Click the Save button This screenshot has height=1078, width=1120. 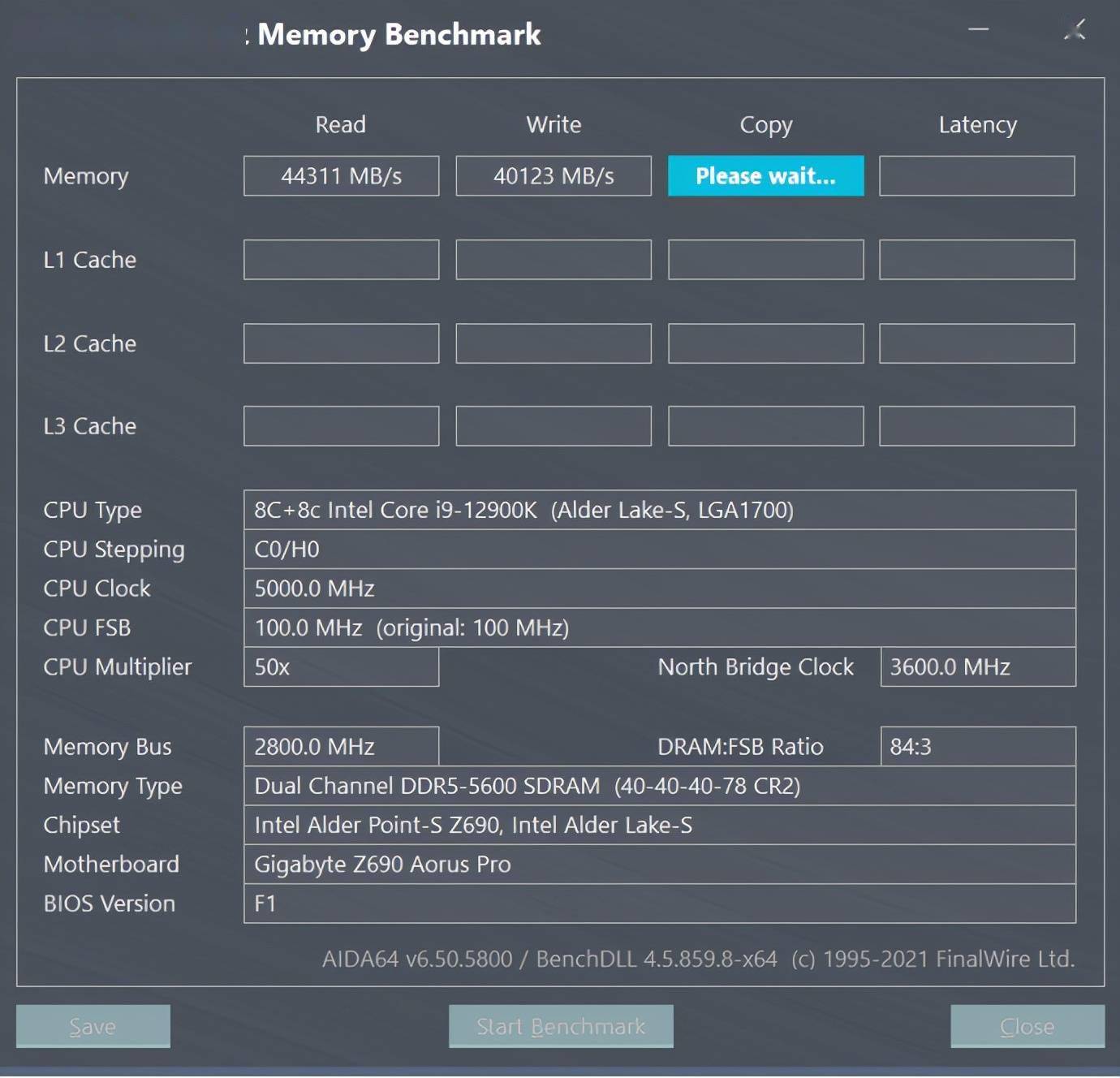point(93,1026)
